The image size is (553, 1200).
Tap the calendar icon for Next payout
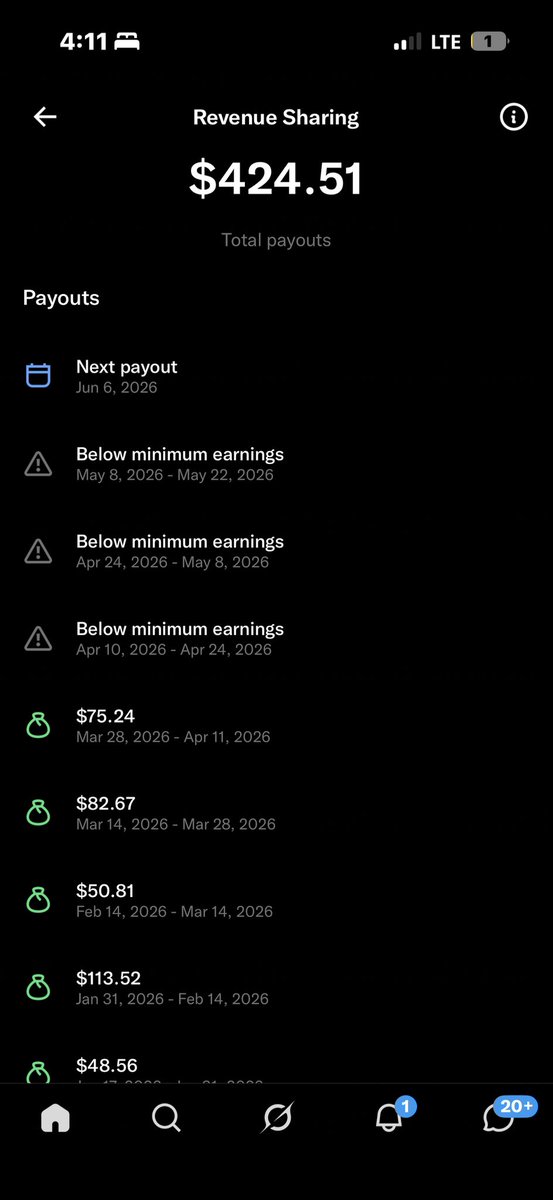click(38, 376)
